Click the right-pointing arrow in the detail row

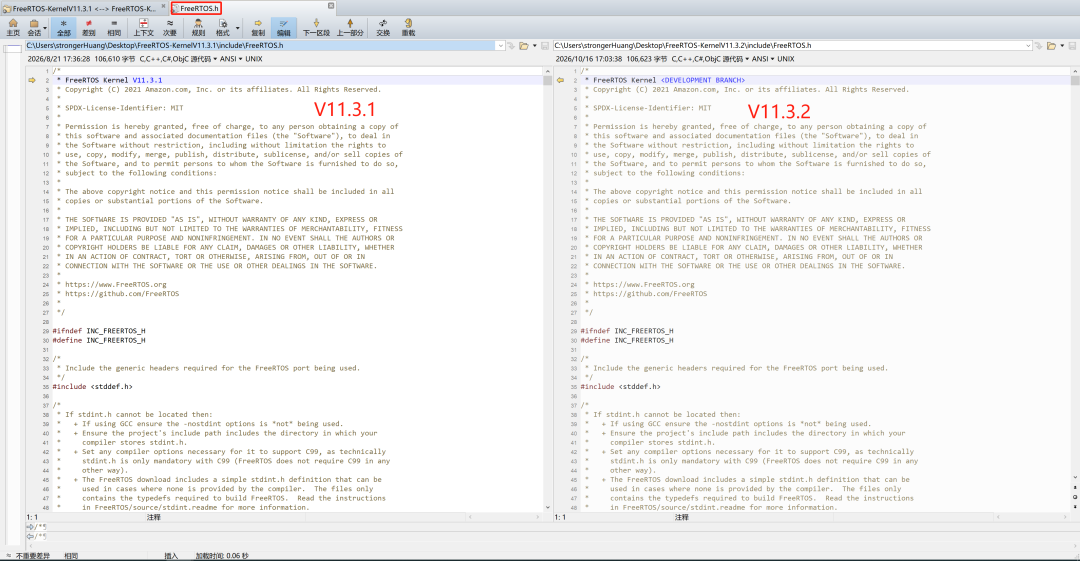tap(30, 527)
